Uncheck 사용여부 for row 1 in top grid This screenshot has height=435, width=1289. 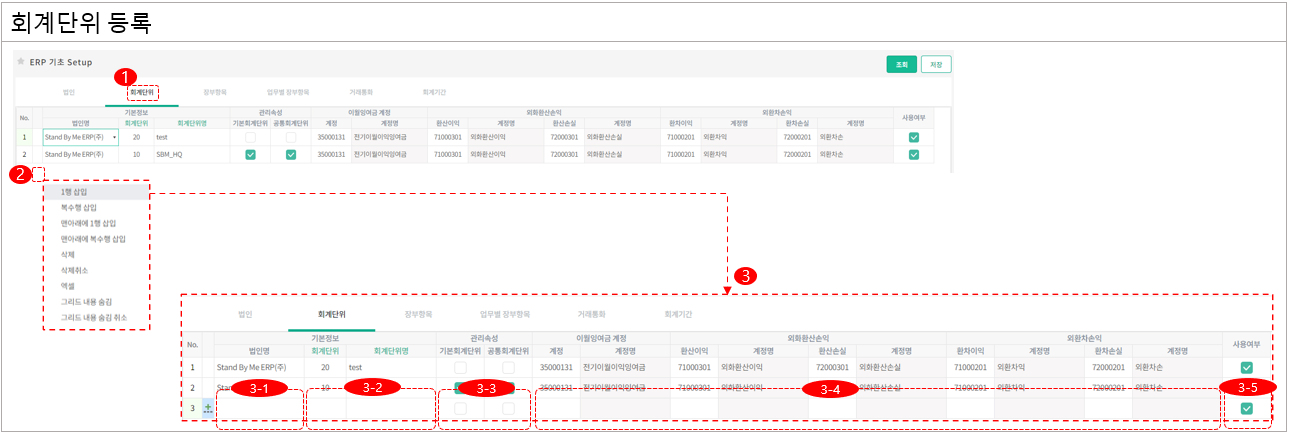click(913, 137)
